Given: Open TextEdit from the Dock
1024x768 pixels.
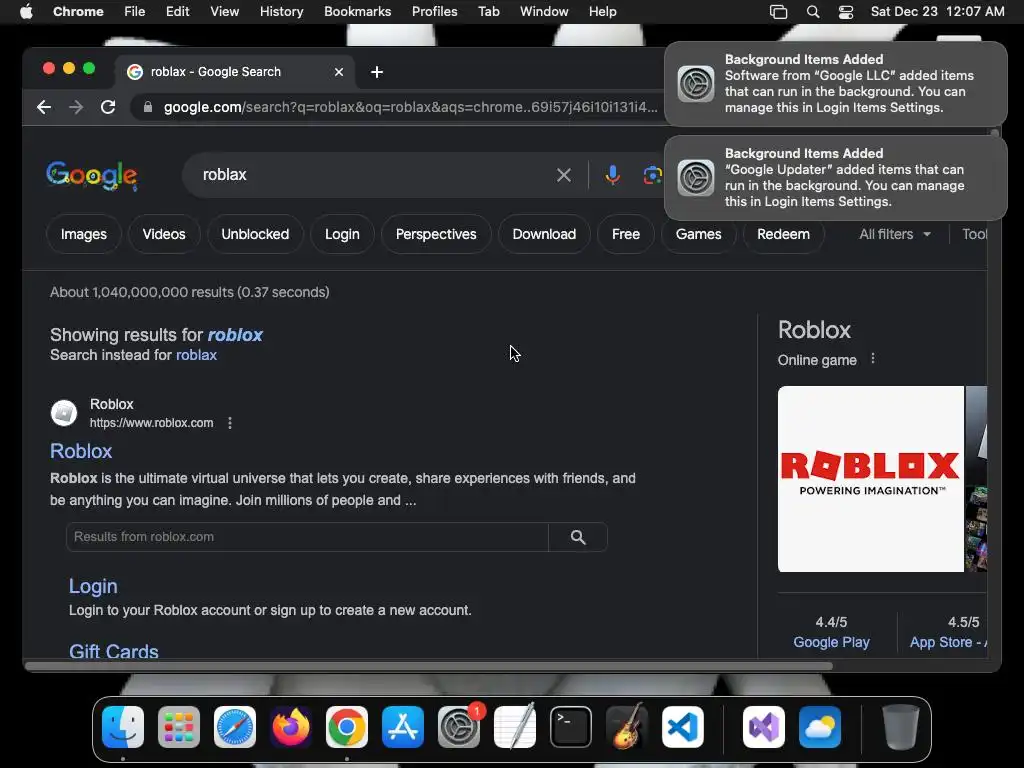Looking at the screenshot, I should (x=515, y=727).
